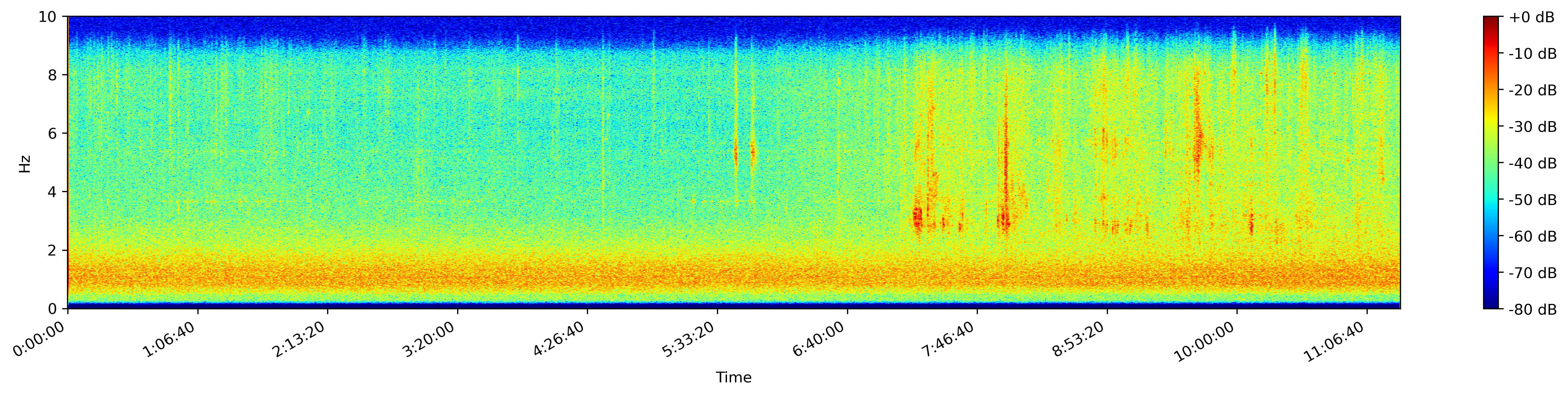Screen dimensions: 1568x396
Task: Click the Time x-axis title
Action: click(x=733, y=378)
